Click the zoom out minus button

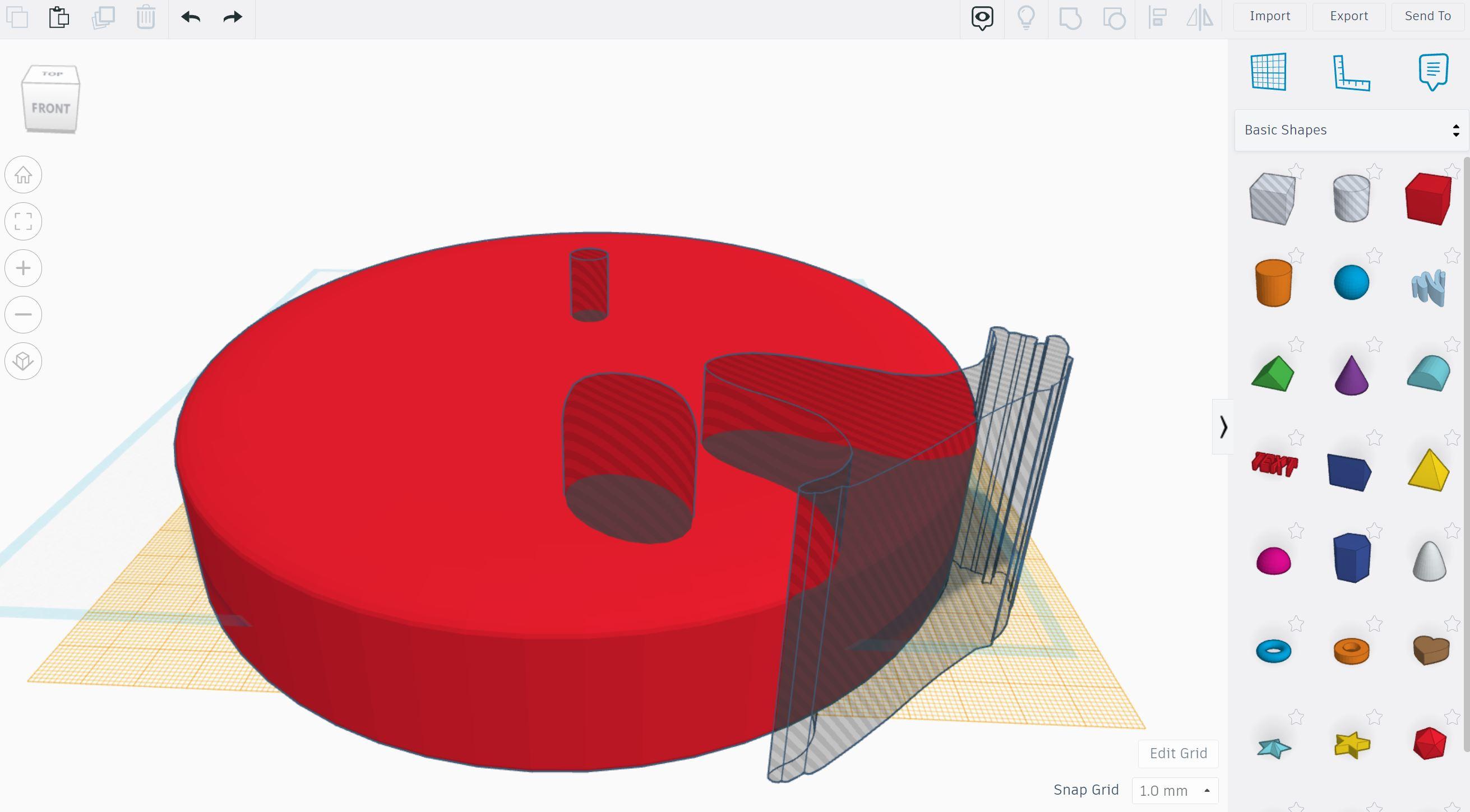tap(24, 314)
